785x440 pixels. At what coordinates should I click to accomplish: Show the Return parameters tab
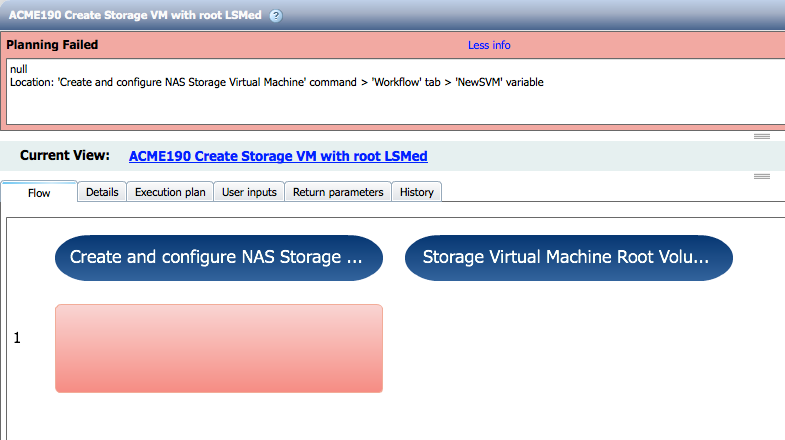point(338,192)
